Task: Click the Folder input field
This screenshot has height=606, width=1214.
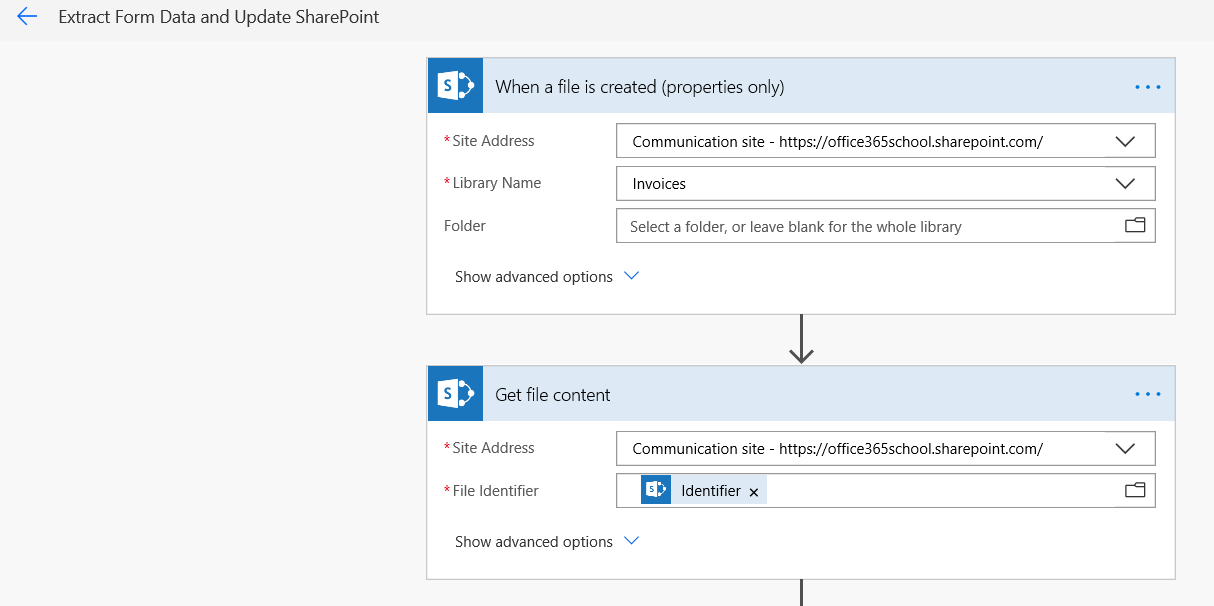Action: coord(886,226)
